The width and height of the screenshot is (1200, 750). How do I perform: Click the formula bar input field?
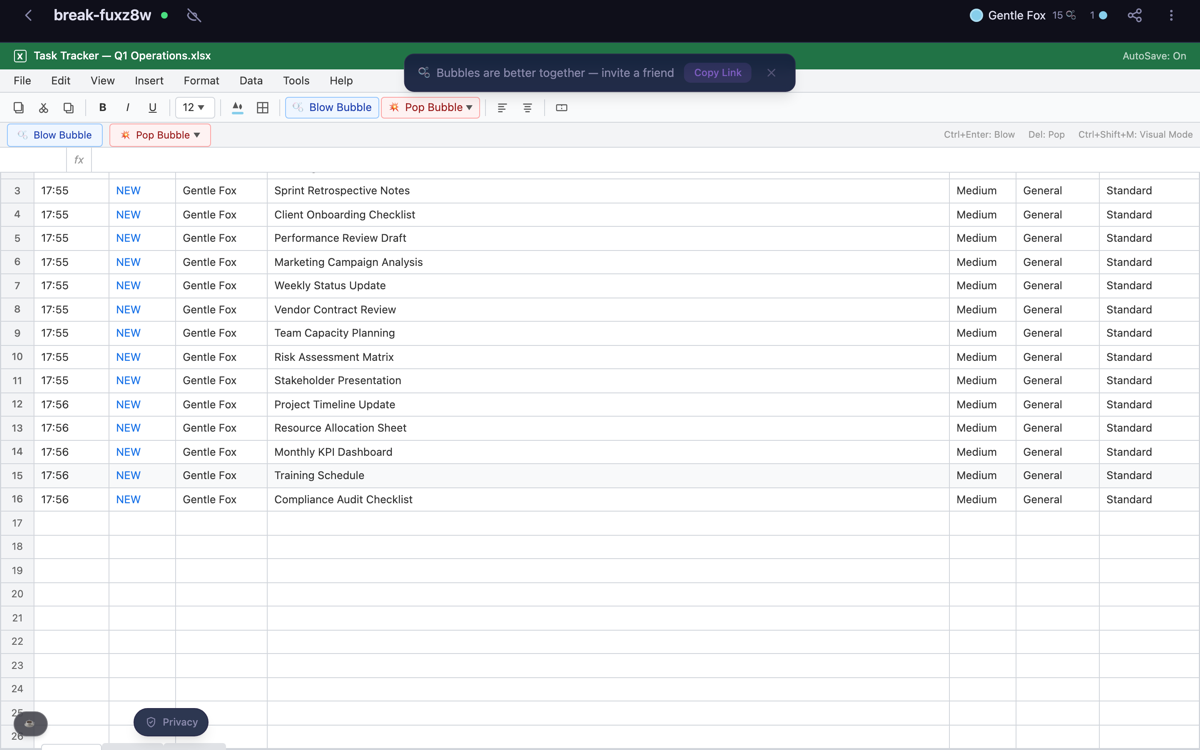click(x=645, y=160)
